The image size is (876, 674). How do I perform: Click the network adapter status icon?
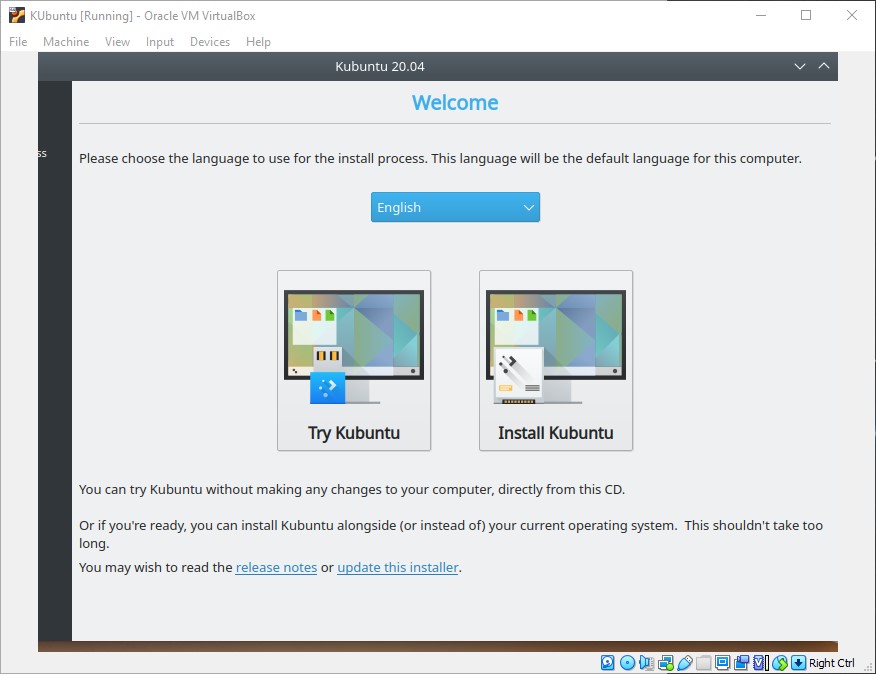(x=666, y=663)
